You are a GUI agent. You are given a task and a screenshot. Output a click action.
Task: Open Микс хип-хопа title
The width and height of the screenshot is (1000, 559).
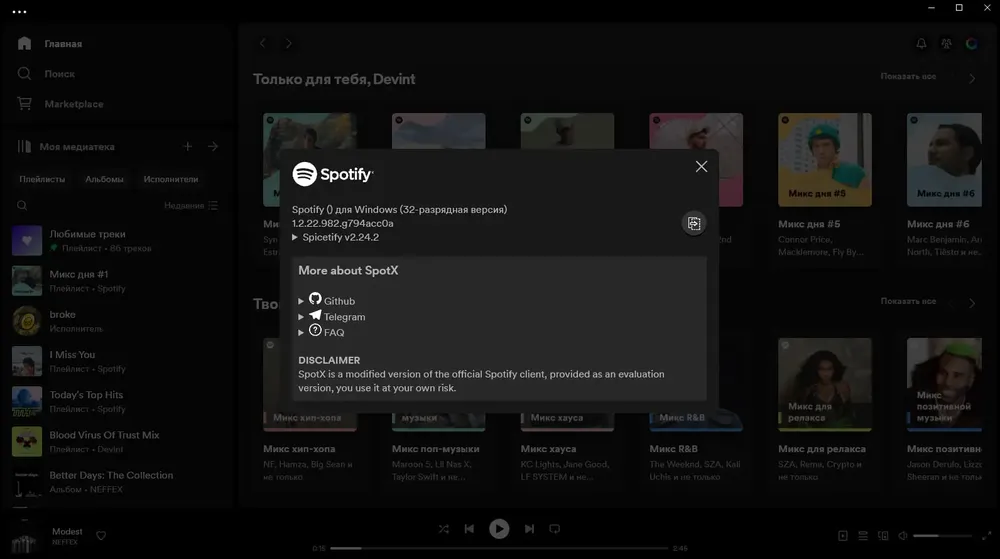click(x=299, y=449)
